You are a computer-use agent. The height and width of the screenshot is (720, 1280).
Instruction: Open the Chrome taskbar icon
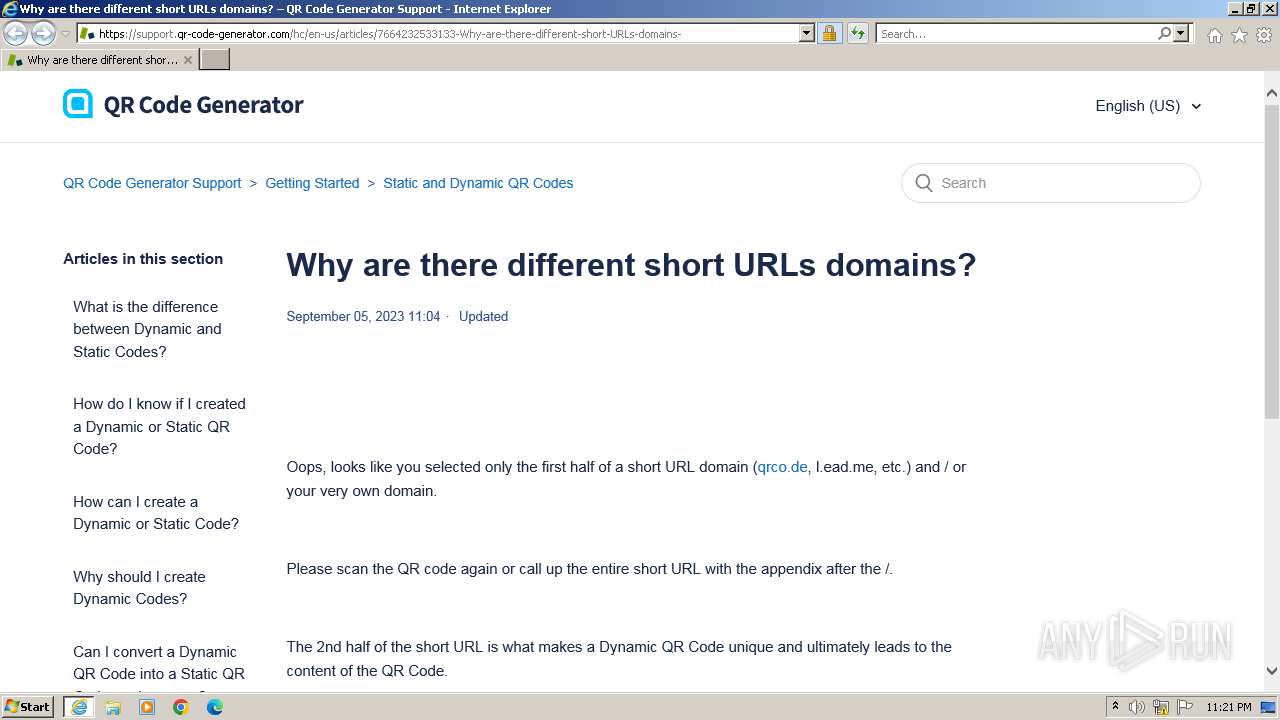pos(181,707)
